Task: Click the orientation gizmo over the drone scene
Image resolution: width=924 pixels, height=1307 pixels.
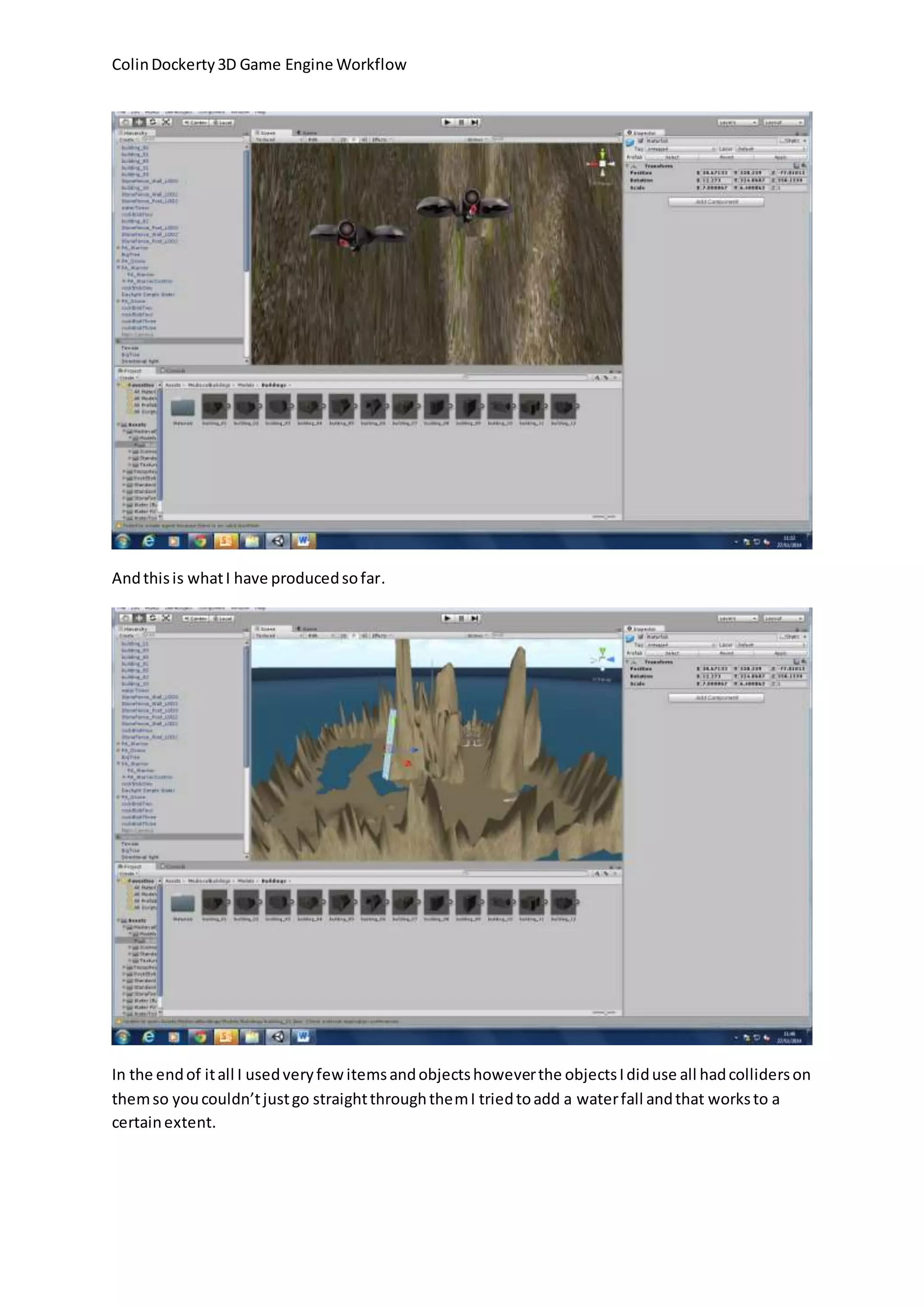Action: pos(602,163)
